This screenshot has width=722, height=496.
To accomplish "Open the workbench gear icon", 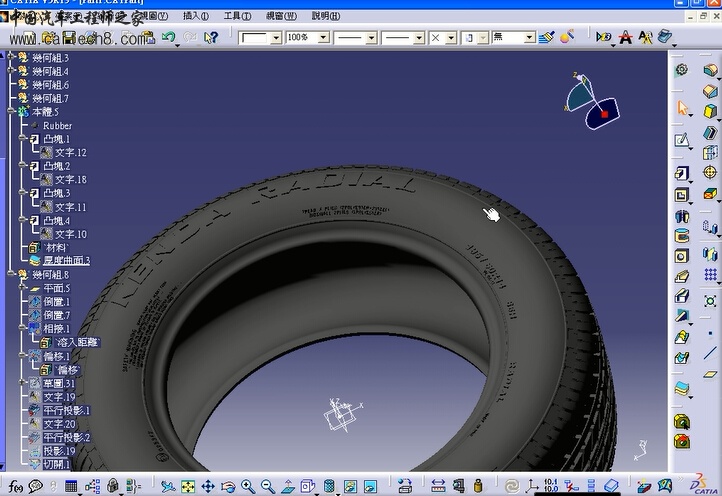I will pos(682,70).
